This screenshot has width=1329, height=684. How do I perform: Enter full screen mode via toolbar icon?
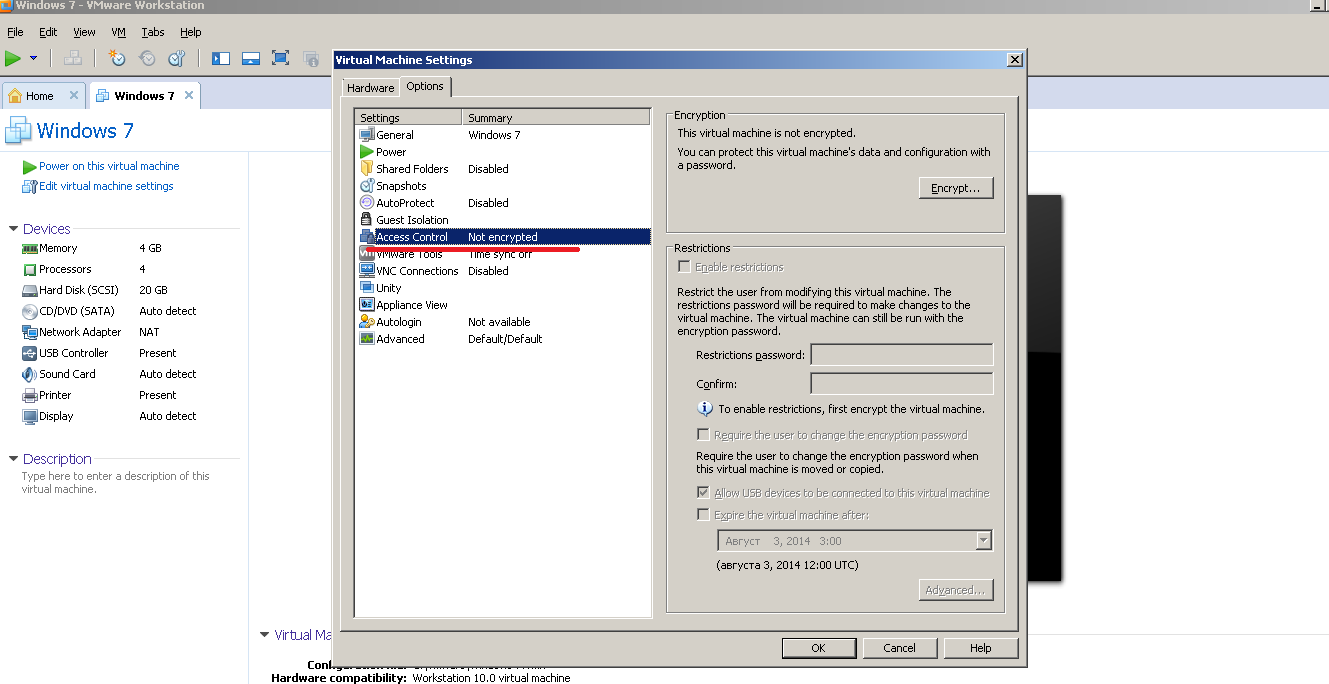pos(281,58)
